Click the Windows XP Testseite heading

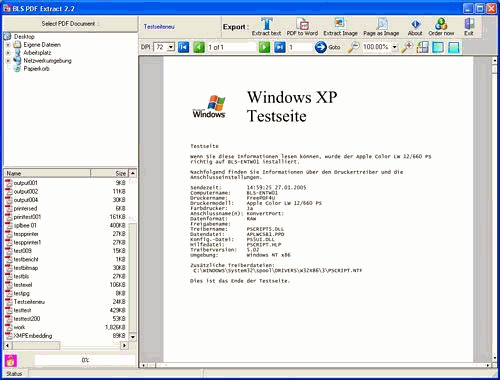point(292,107)
